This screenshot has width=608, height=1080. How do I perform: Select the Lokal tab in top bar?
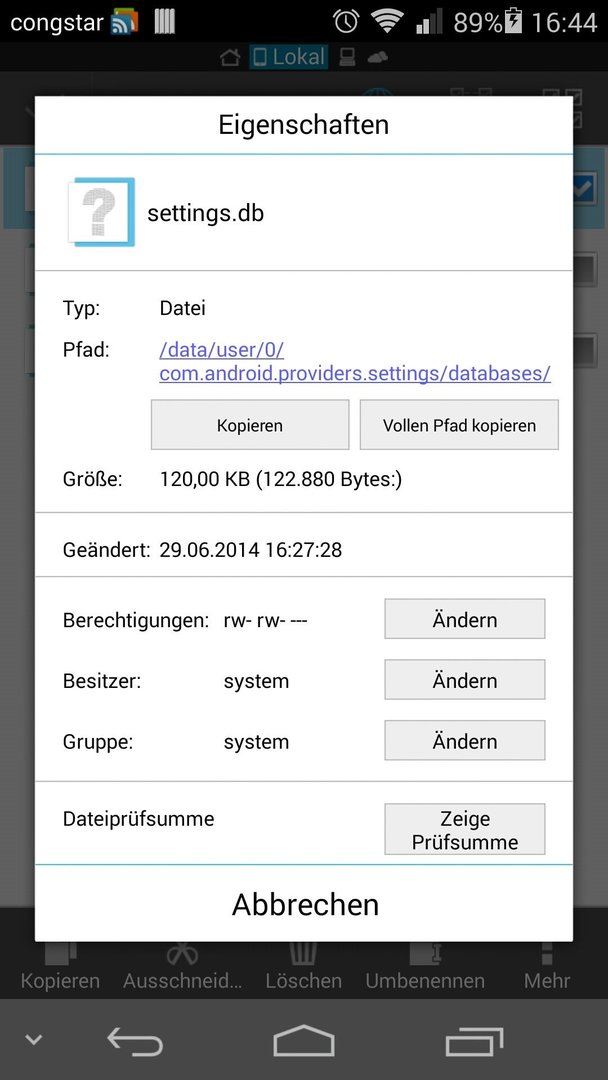pyautogui.click(x=289, y=57)
